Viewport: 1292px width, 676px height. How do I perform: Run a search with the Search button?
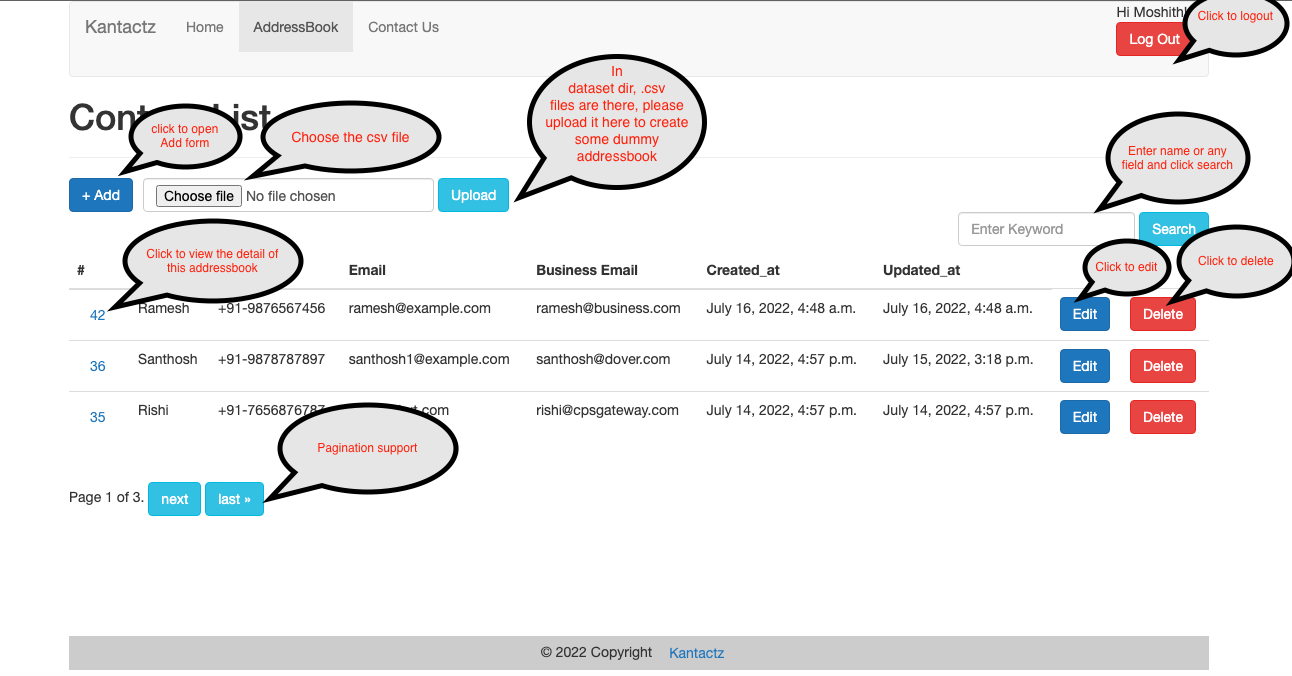tap(1173, 228)
